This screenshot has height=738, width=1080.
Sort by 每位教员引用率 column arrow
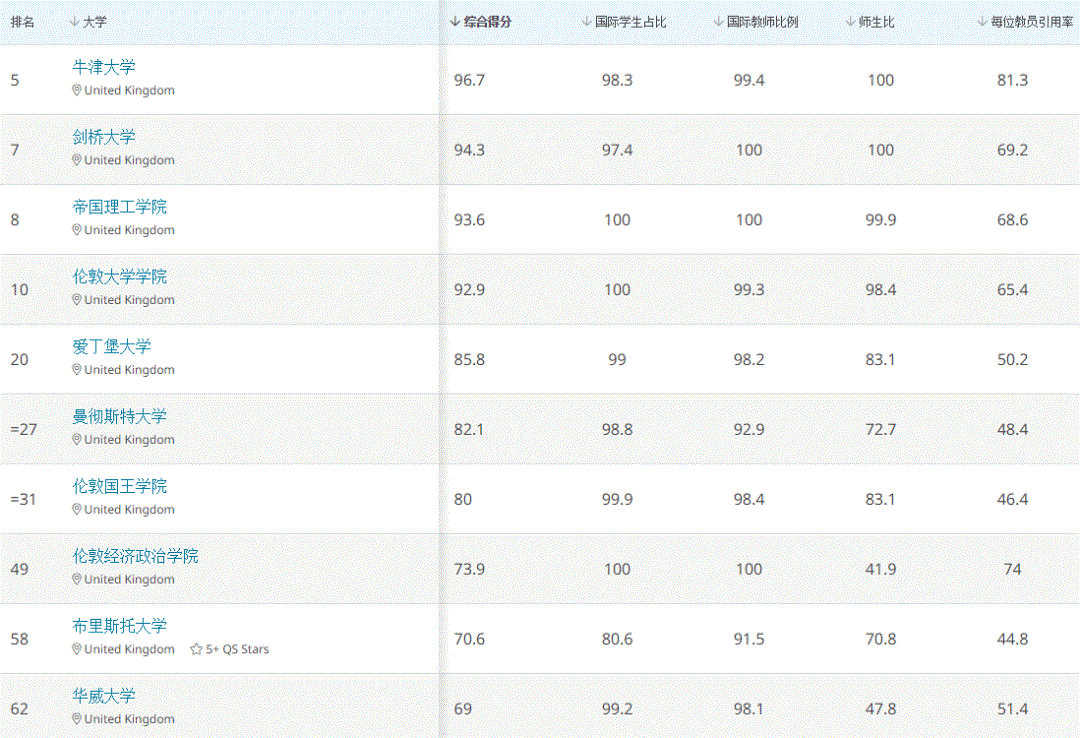(x=982, y=22)
